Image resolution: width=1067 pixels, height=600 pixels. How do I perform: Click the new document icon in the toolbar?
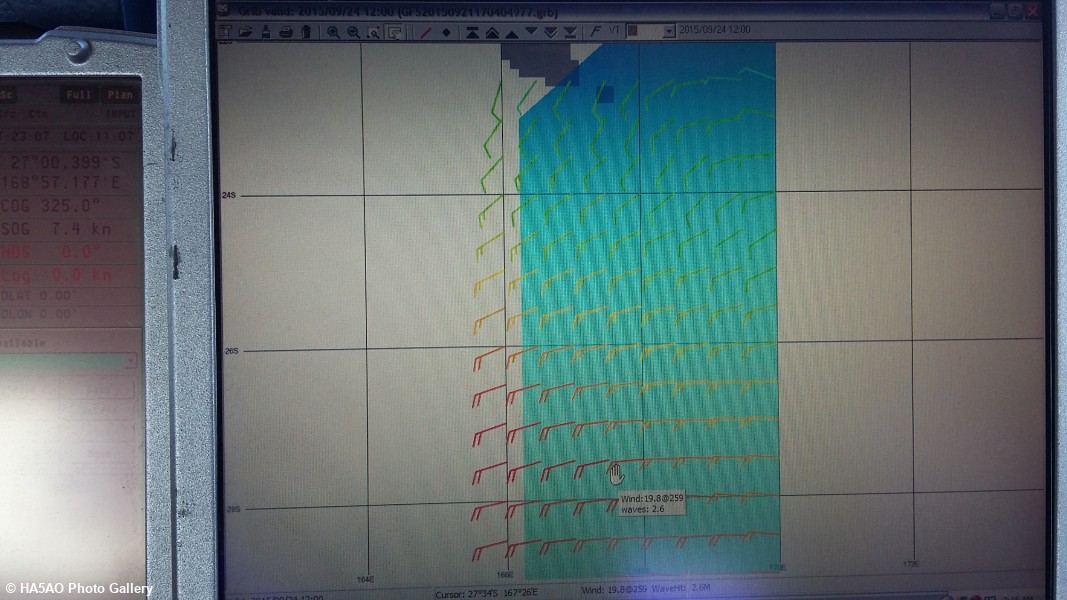point(226,32)
